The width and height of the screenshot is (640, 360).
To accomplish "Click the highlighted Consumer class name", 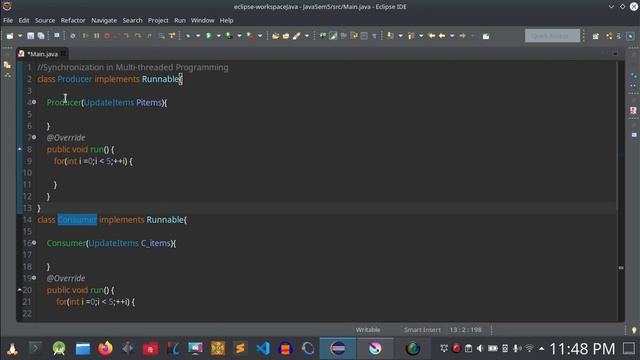I will pos(77,220).
